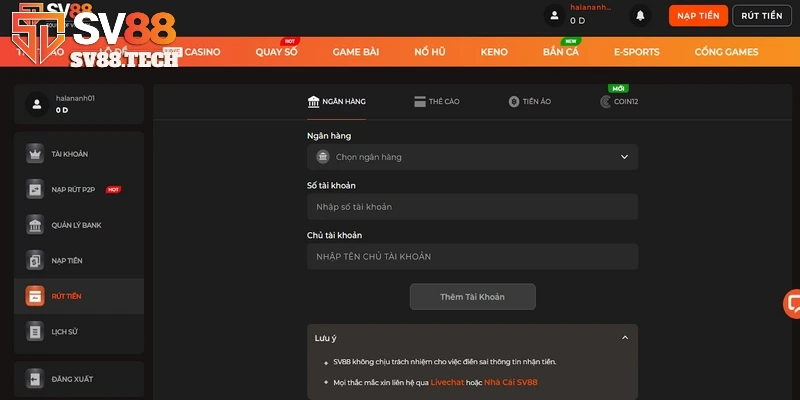The image size is (800, 400).
Task: Click the user avatar icon in header
Action: point(554,15)
